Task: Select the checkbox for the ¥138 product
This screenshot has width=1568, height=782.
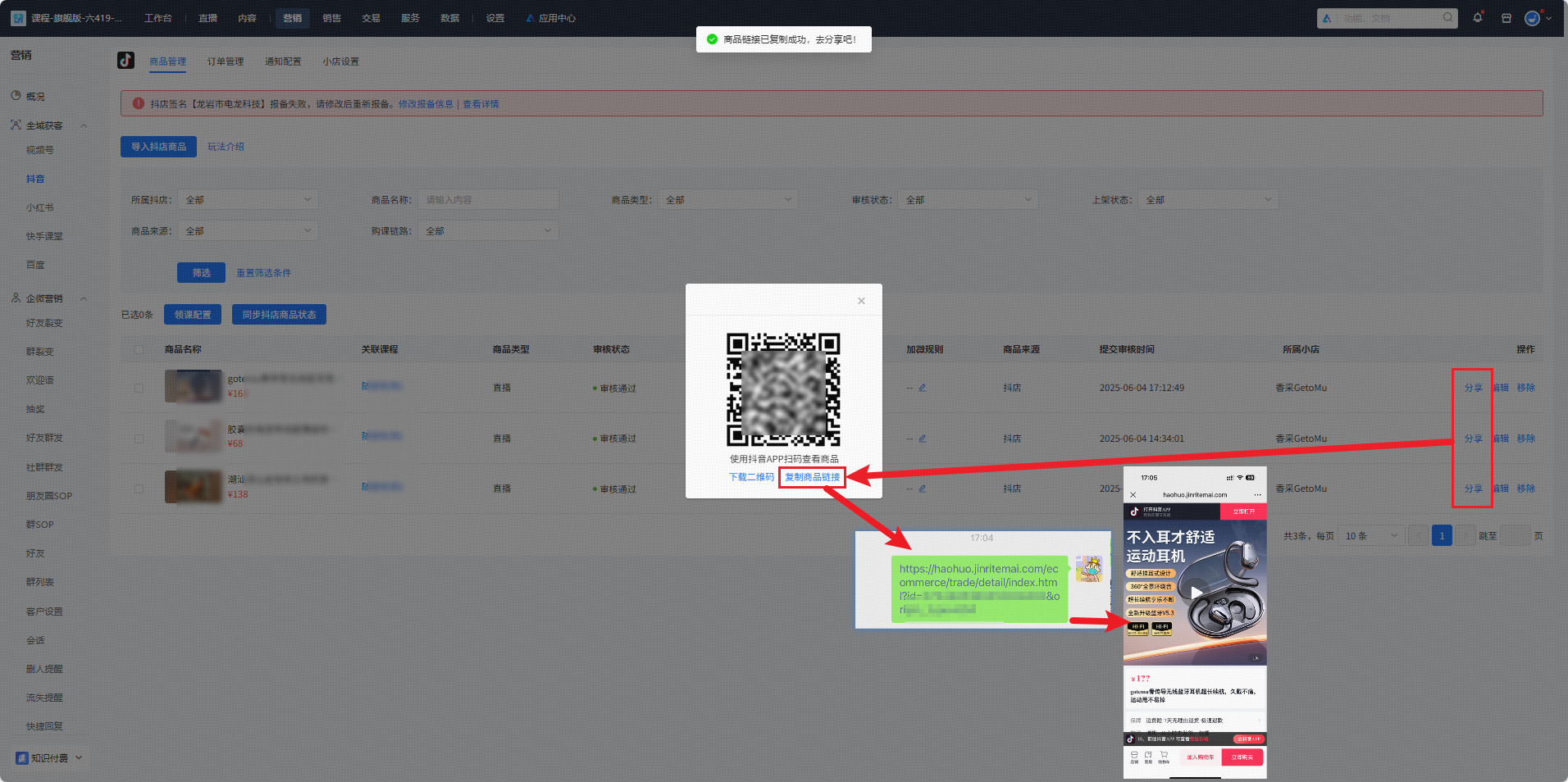Action: 139,489
